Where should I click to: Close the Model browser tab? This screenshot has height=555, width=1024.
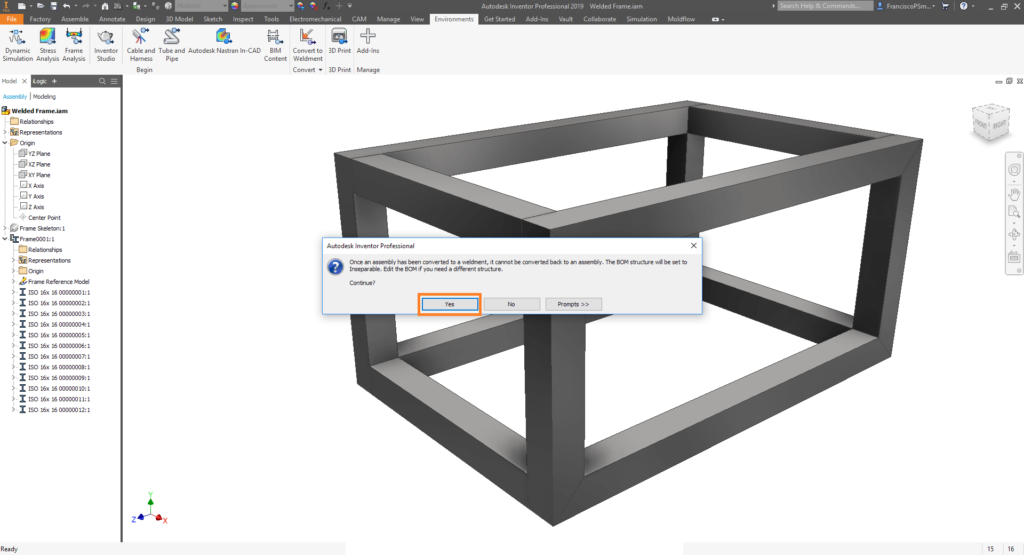tap(24, 81)
